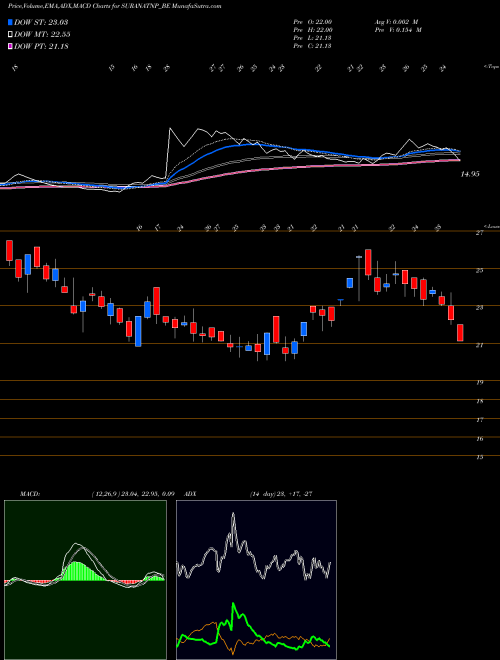
Task: Click the 'Pre C: 21.13' close value
Action: pos(313,46)
